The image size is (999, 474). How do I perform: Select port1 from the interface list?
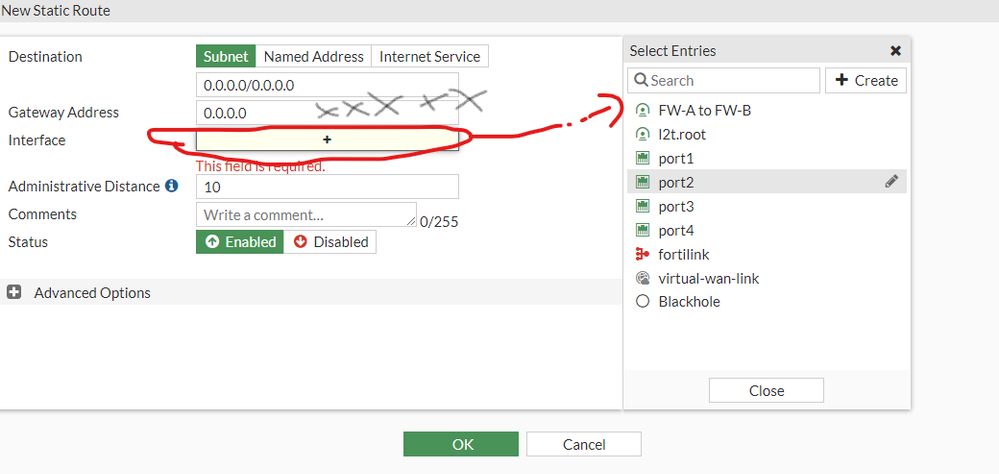click(x=676, y=158)
